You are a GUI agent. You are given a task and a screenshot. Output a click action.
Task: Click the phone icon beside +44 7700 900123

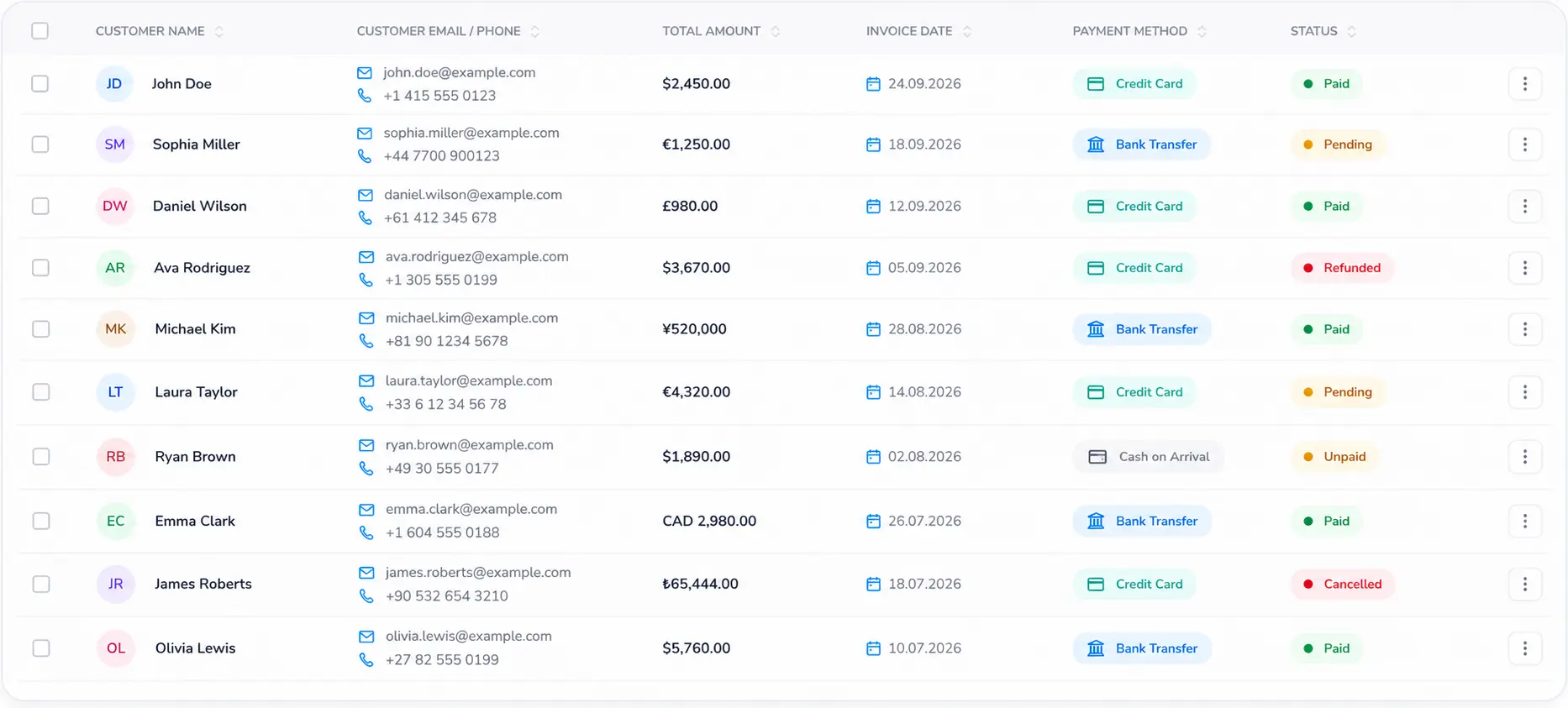[x=365, y=156]
